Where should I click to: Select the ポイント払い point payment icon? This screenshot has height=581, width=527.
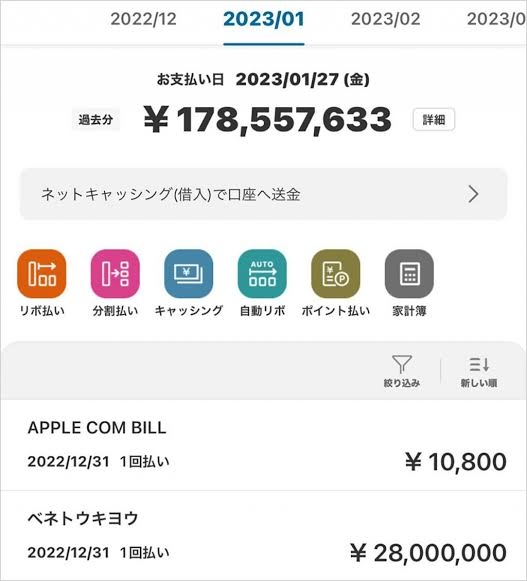[x=335, y=274]
